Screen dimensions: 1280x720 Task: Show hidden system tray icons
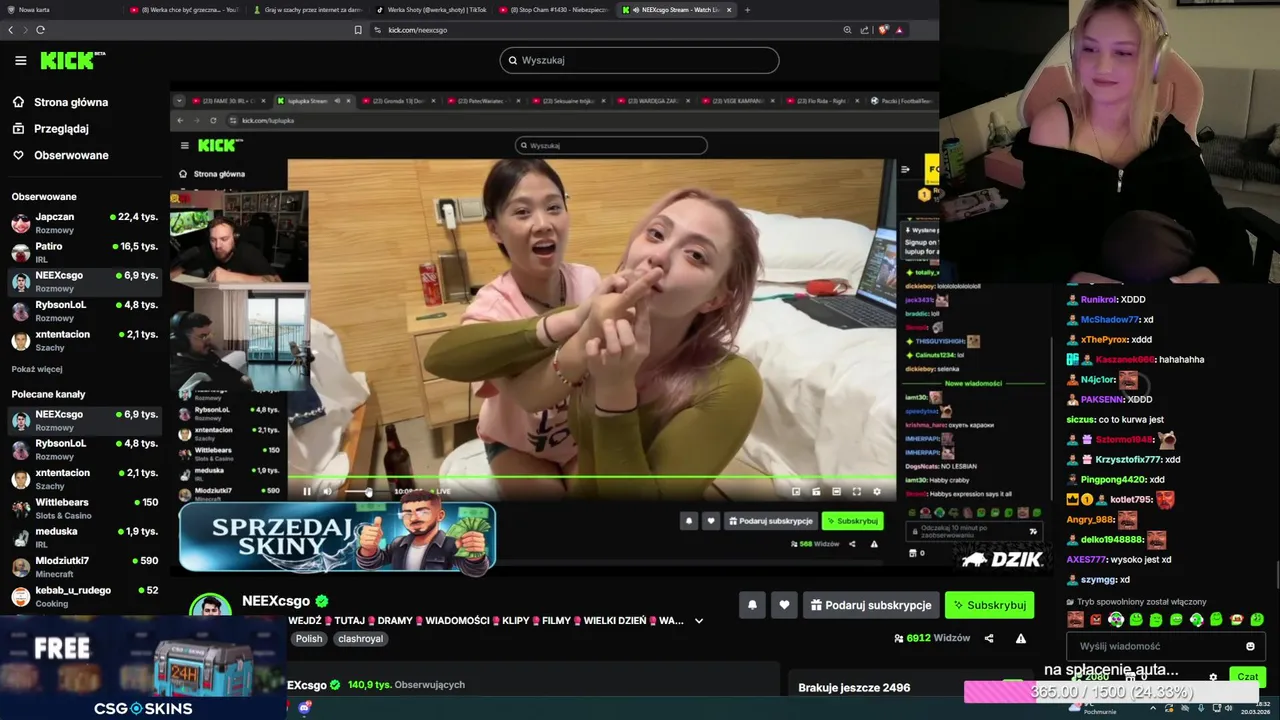click(1153, 708)
